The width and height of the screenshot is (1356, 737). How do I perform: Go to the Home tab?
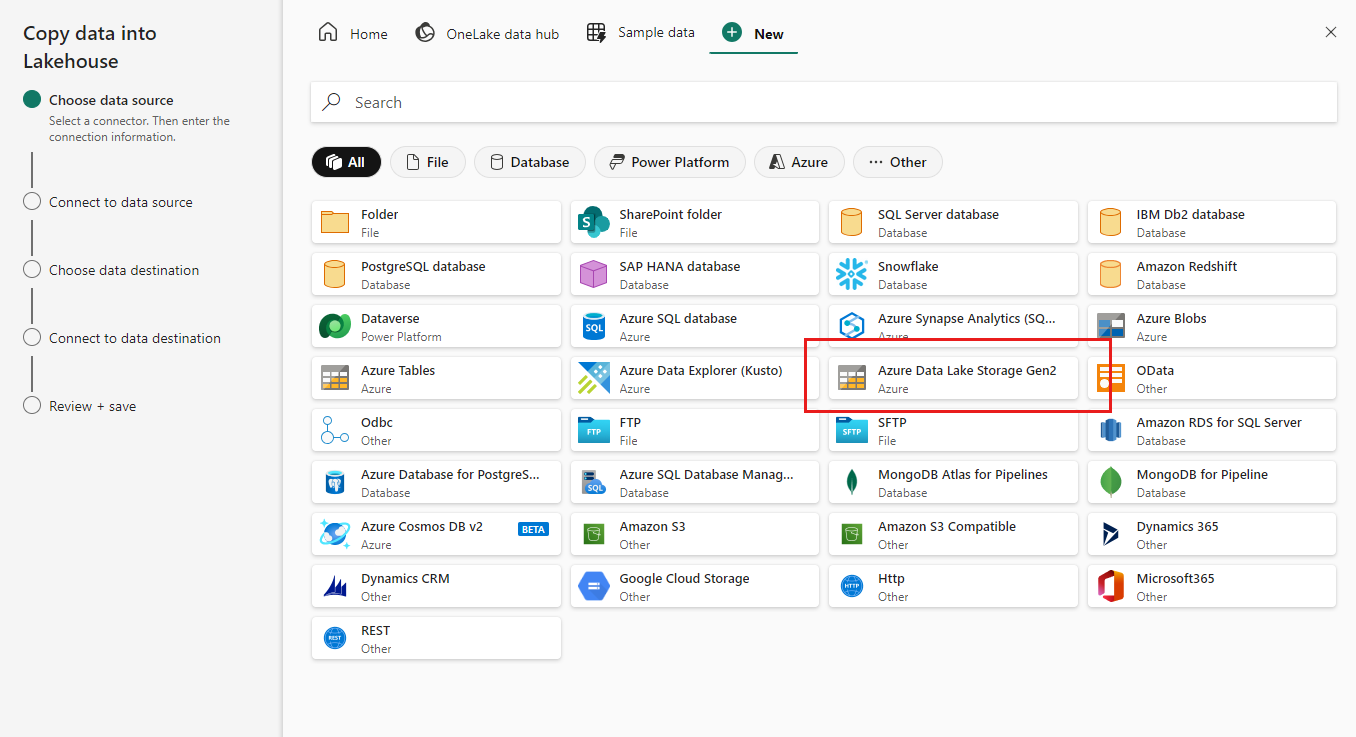(x=353, y=34)
